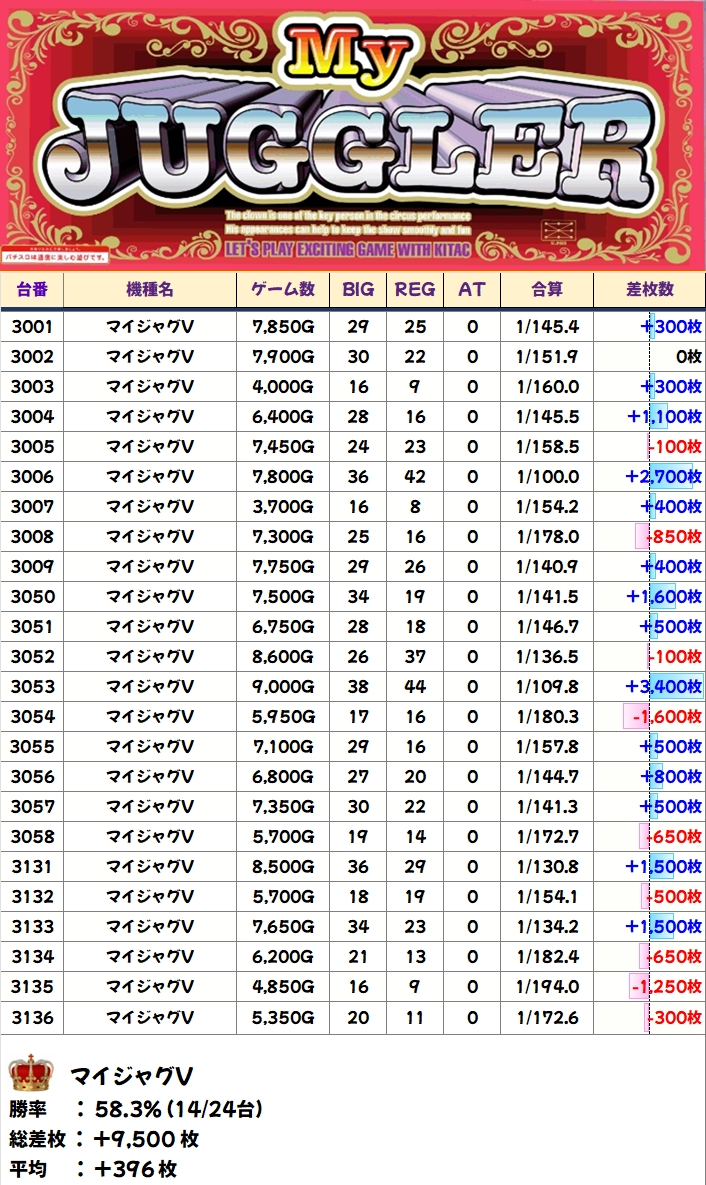This screenshot has width=706, height=1185.
Task: Click machine number 3002
Action: (32, 357)
